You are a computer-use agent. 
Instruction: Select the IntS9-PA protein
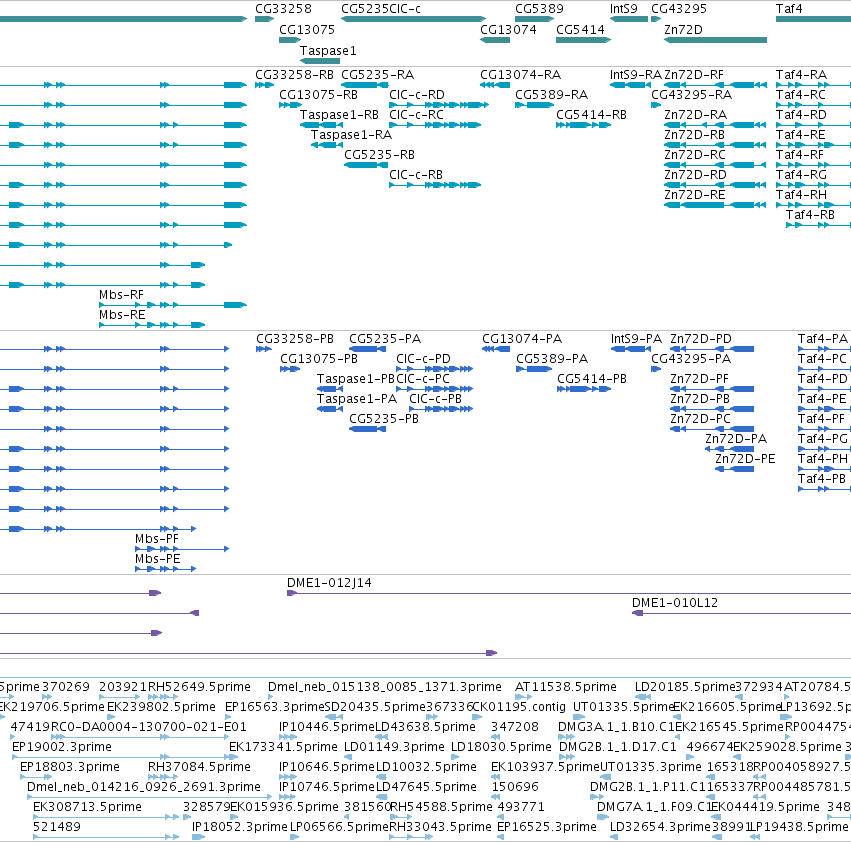[x=631, y=349]
